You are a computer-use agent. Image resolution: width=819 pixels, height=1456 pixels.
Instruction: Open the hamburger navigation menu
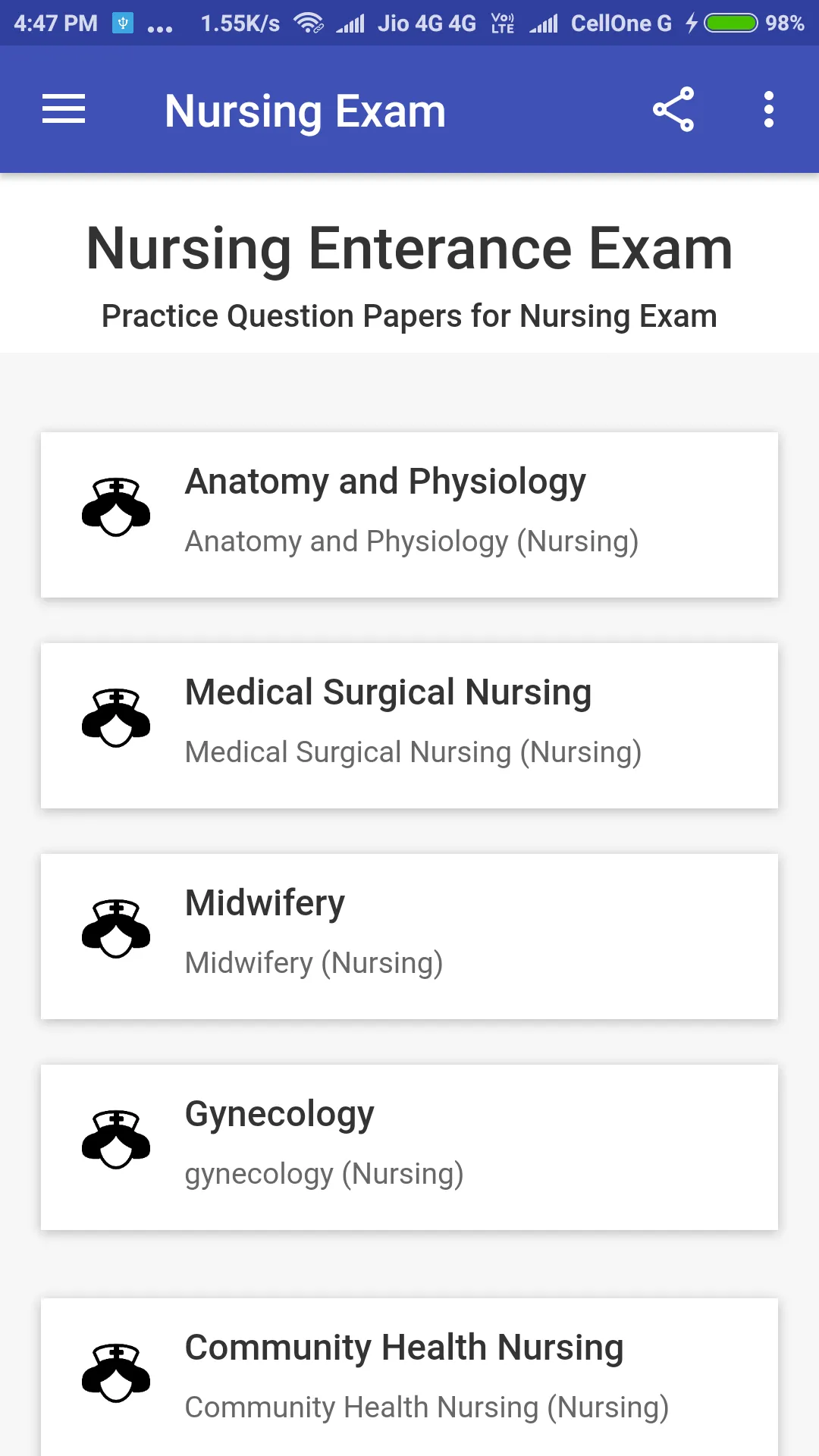coord(64,109)
